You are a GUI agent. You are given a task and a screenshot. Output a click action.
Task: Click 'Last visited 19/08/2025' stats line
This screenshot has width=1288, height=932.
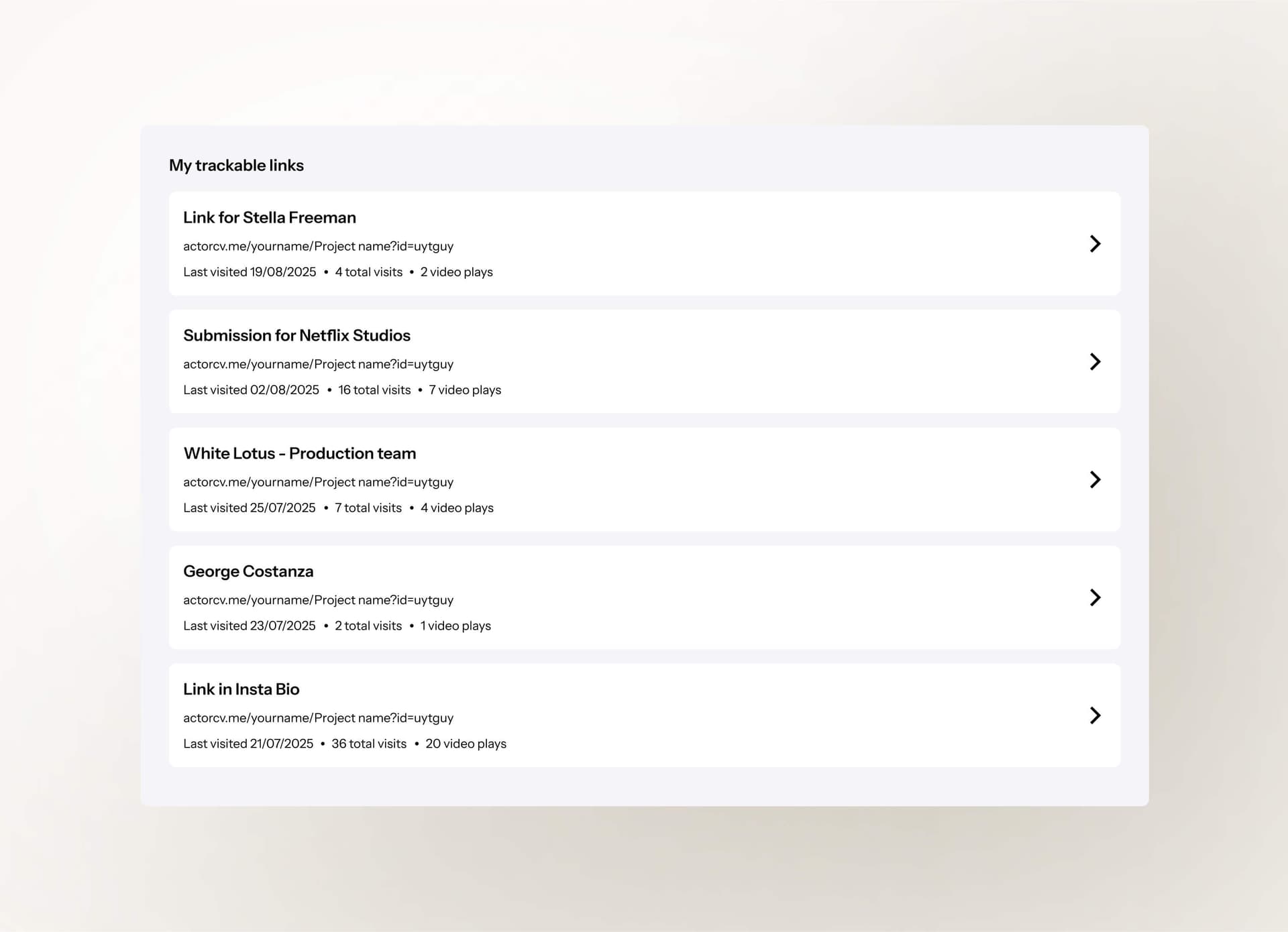(x=250, y=272)
